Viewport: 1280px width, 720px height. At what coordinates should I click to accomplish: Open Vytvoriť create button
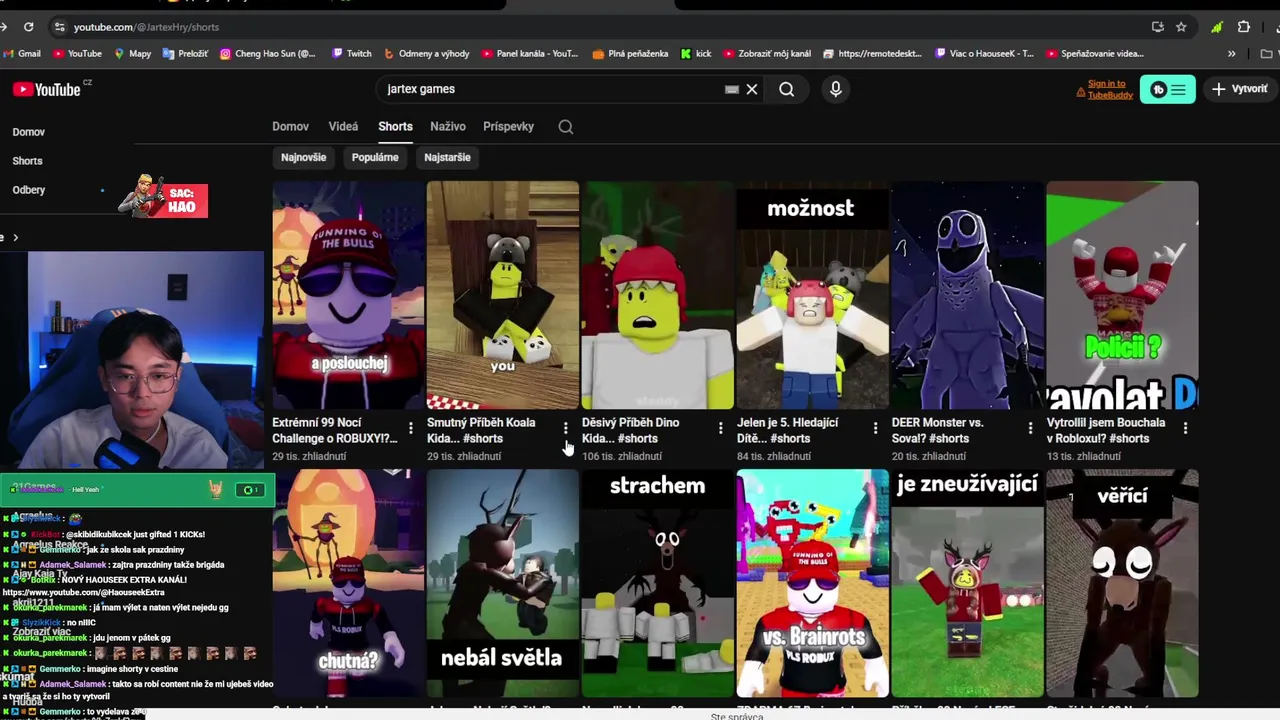[x=1240, y=89]
